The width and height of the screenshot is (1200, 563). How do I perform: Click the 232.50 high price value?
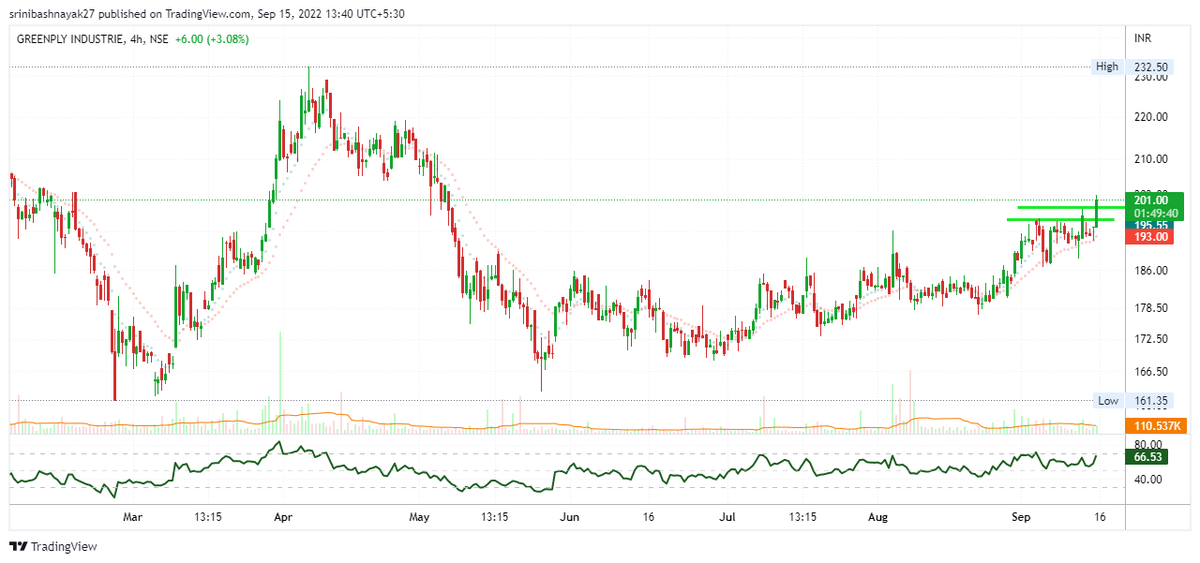[x=1150, y=67]
